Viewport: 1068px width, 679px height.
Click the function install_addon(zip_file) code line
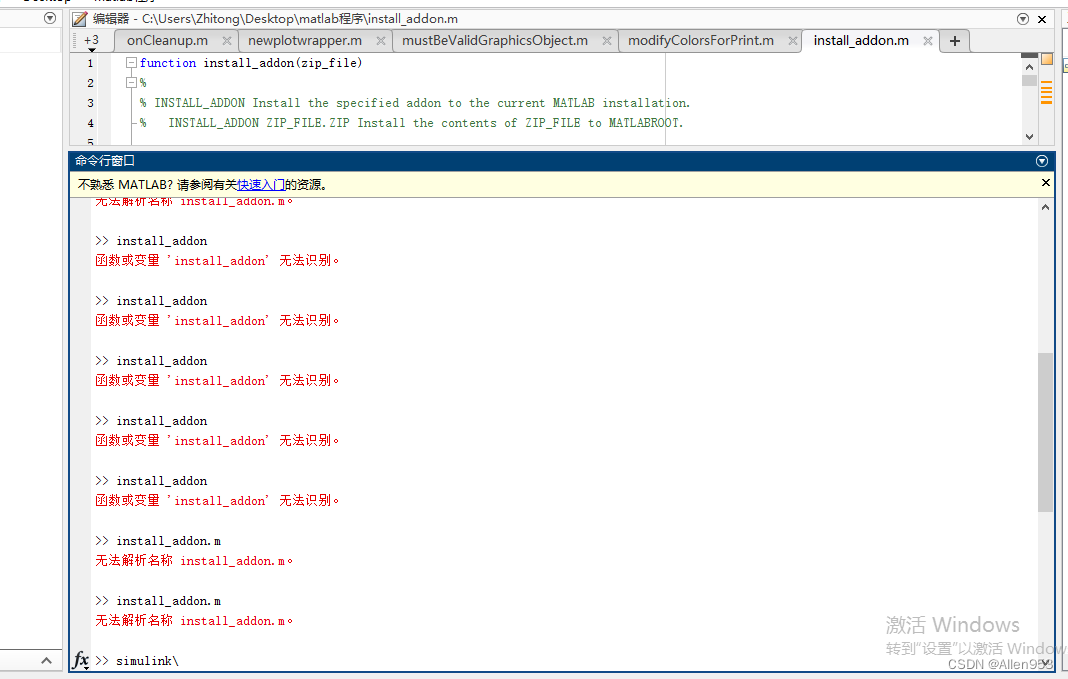(x=251, y=63)
